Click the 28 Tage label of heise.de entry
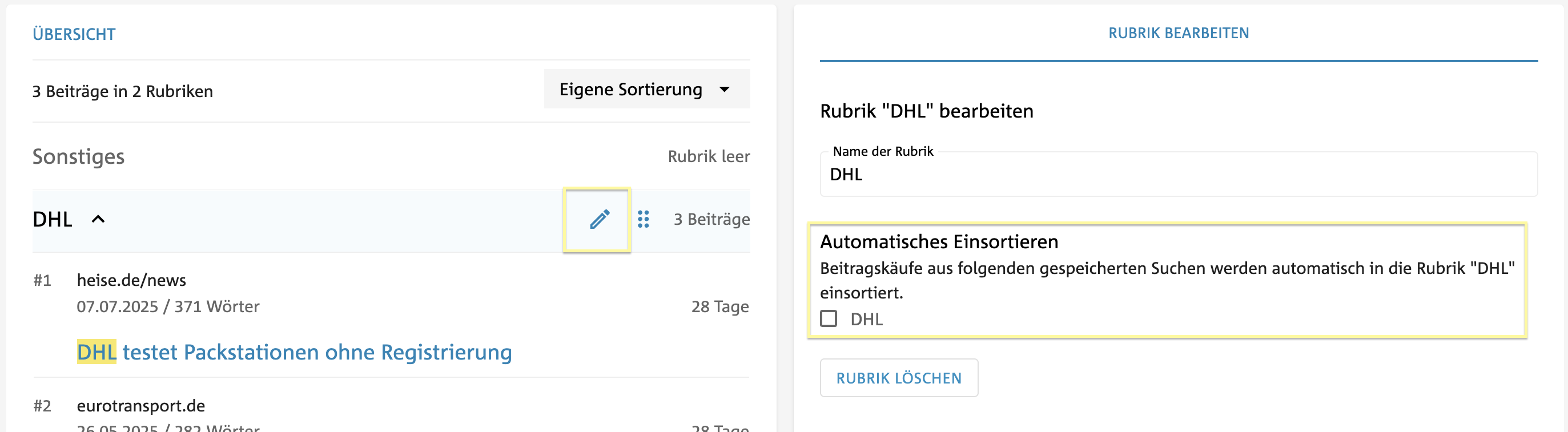 720,306
